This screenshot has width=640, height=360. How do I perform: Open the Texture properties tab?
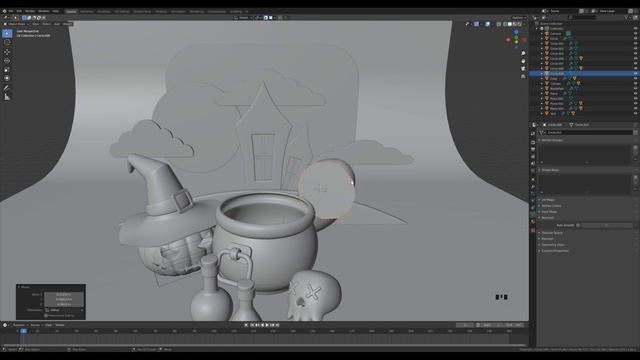point(533,230)
